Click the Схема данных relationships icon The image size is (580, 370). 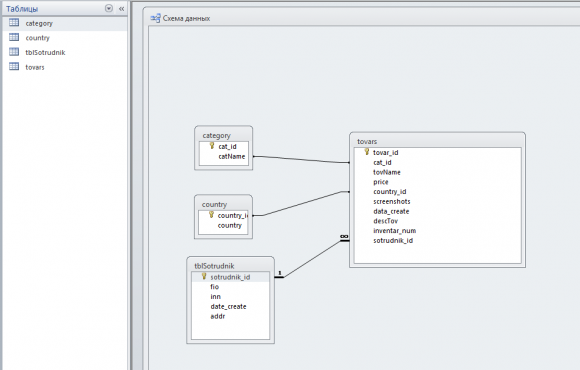pos(155,18)
